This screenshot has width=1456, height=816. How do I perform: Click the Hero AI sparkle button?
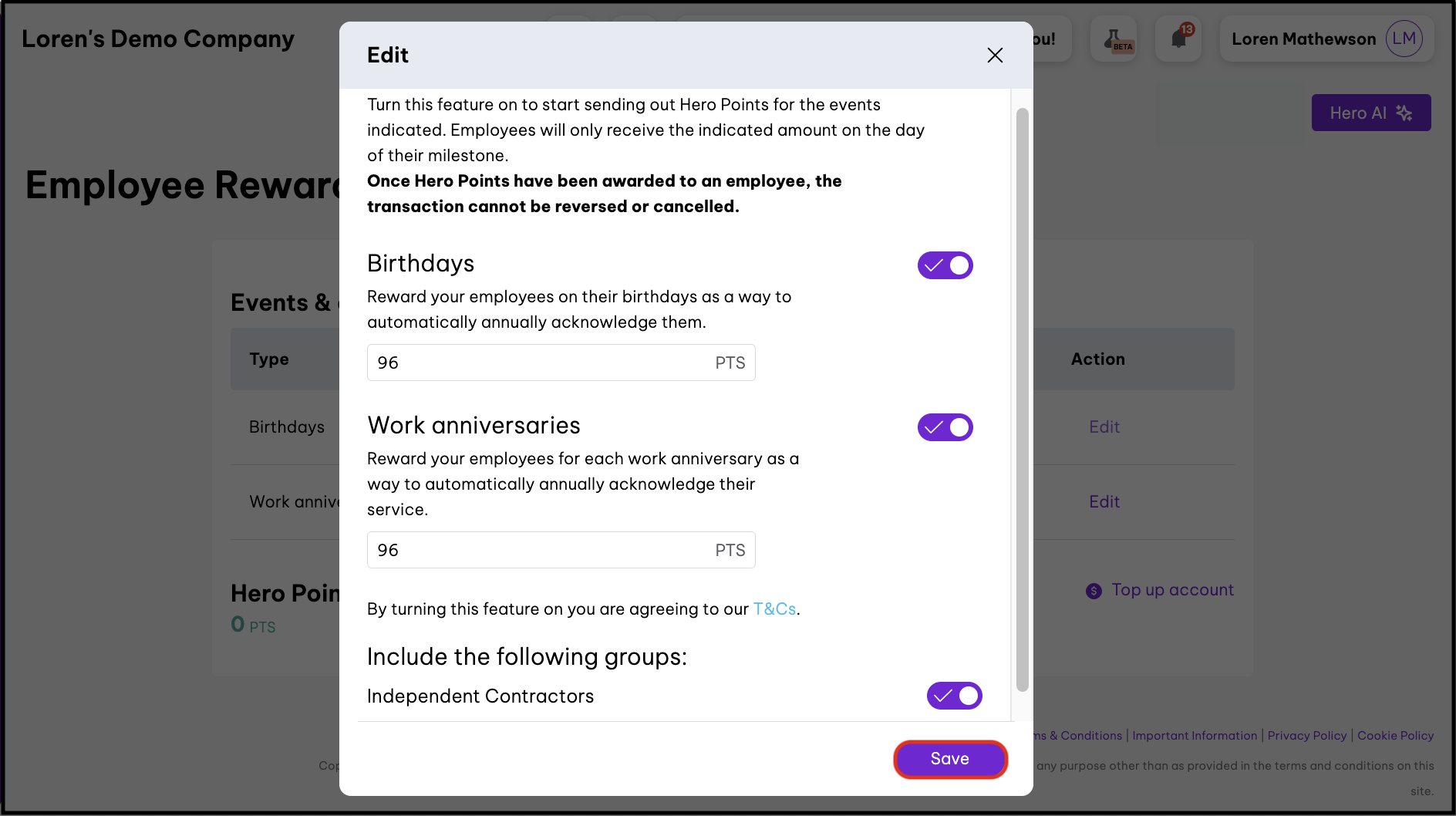[1370, 113]
